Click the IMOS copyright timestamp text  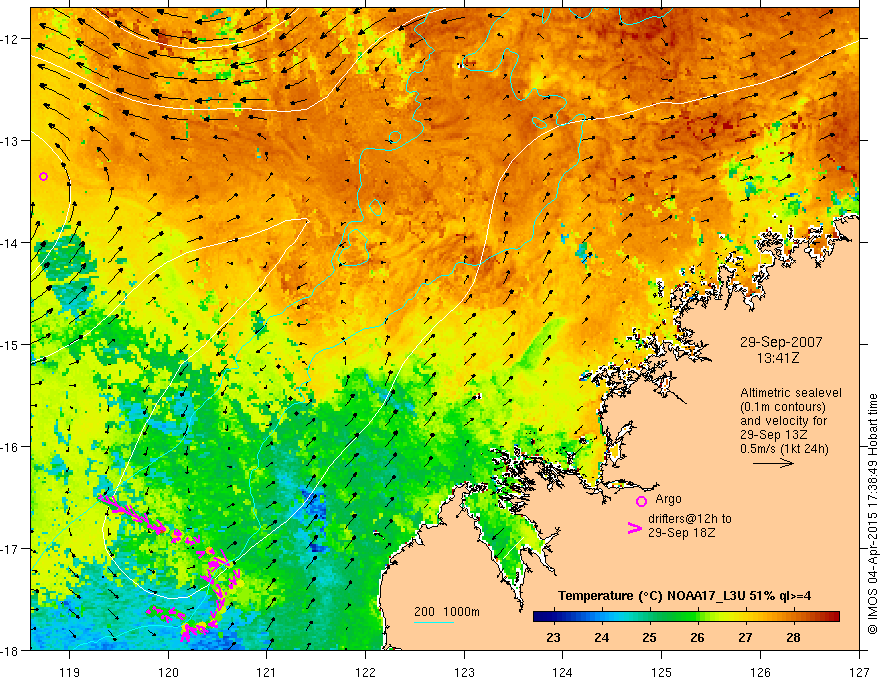[872, 516]
